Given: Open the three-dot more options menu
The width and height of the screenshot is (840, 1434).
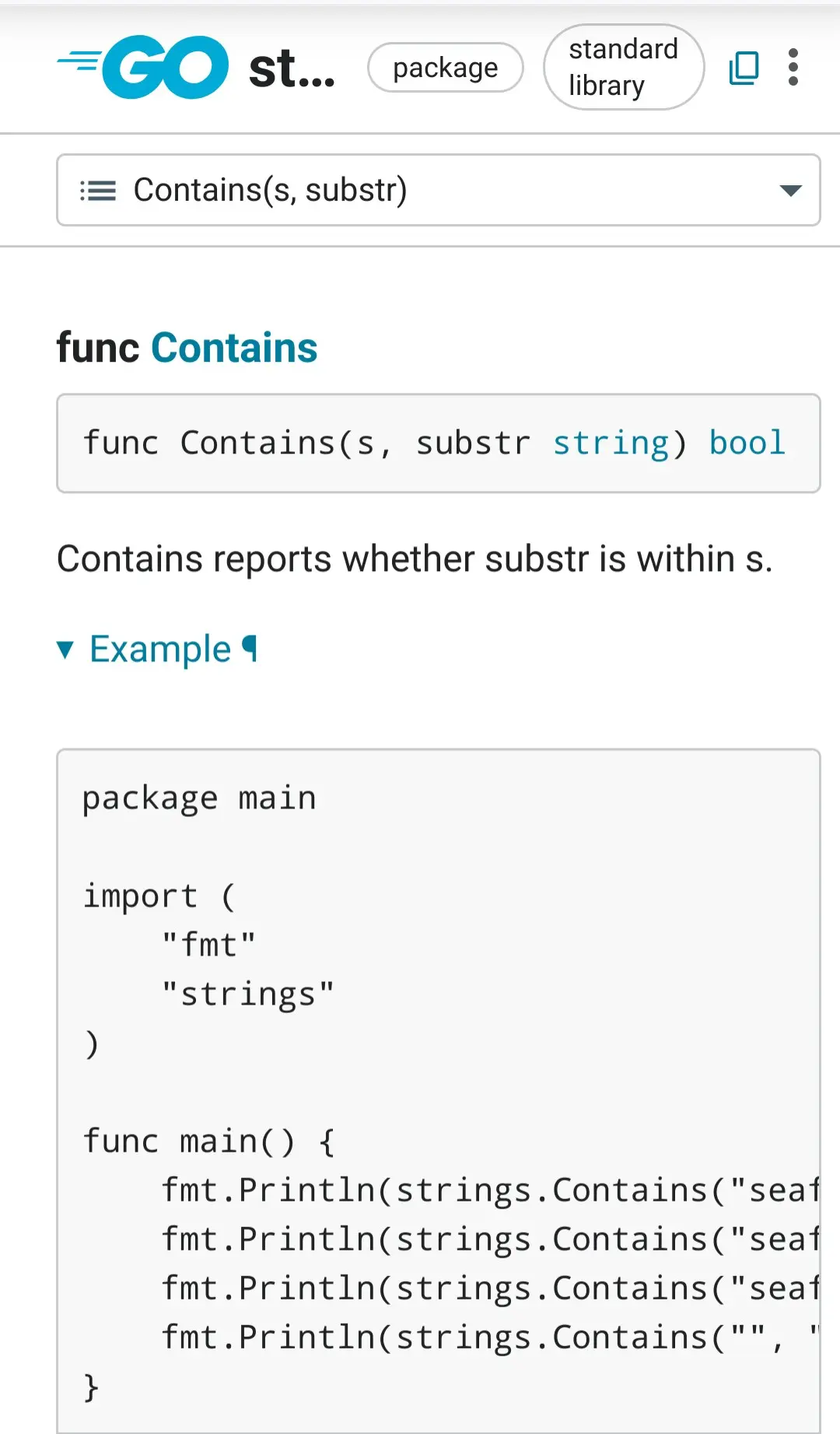Looking at the screenshot, I should pyautogui.click(x=793, y=68).
